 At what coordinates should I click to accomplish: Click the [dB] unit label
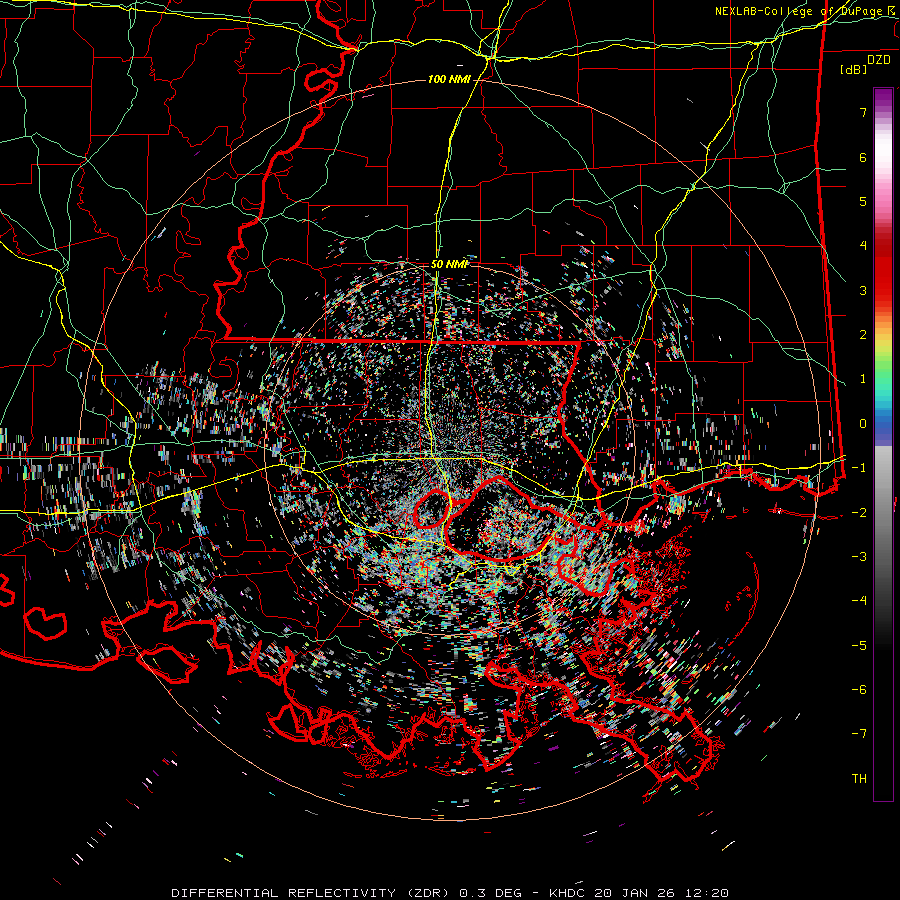(854, 69)
